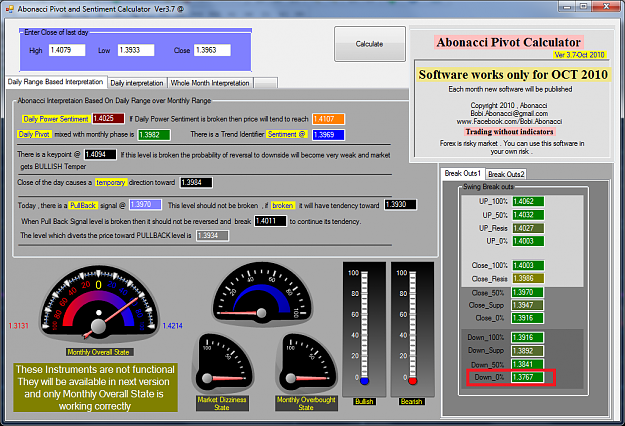Click the red monthly low value 1.3131
The height and width of the screenshot is (426, 625).
pyautogui.click(x=18, y=326)
